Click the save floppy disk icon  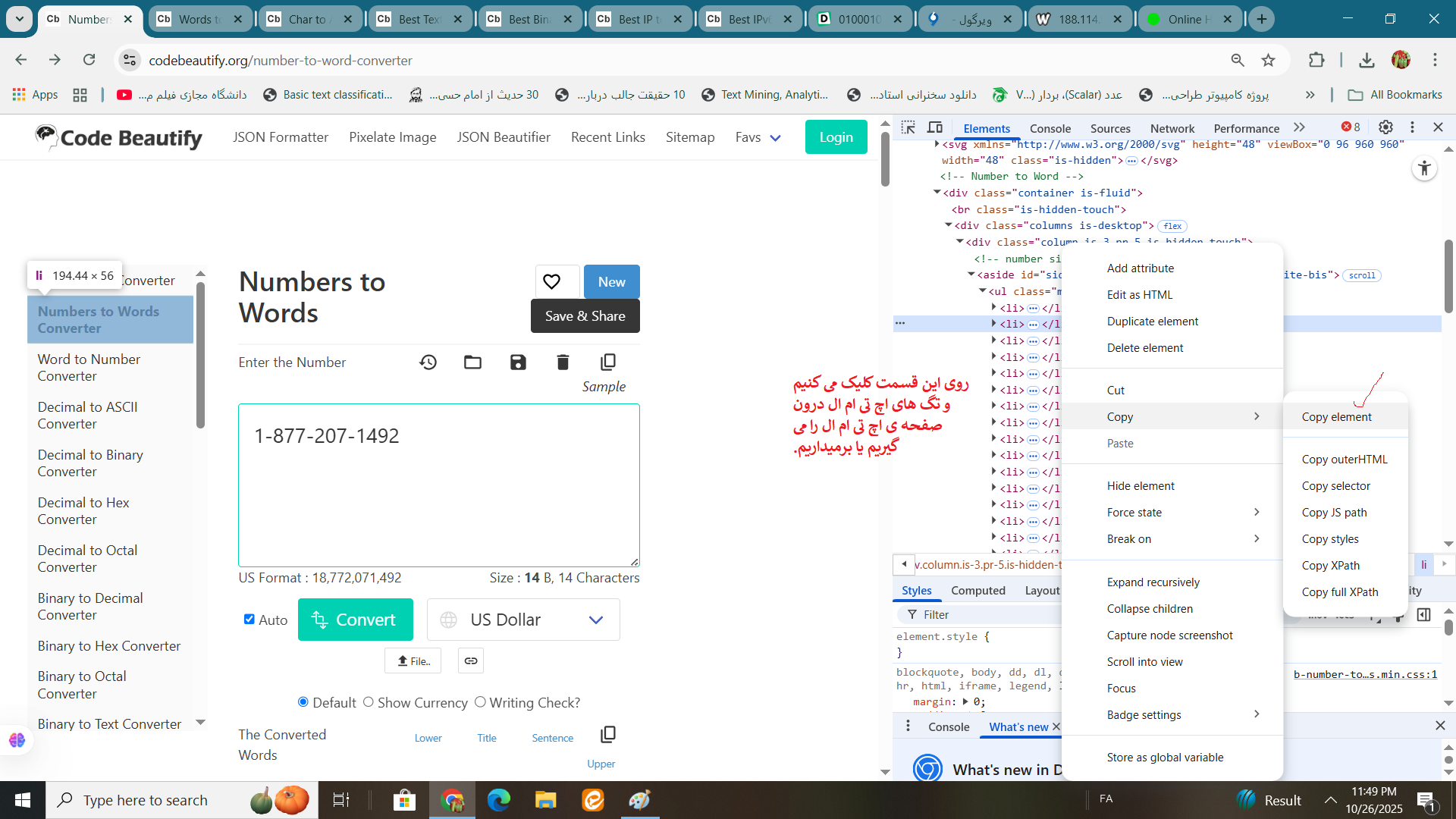pyautogui.click(x=518, y=362)
